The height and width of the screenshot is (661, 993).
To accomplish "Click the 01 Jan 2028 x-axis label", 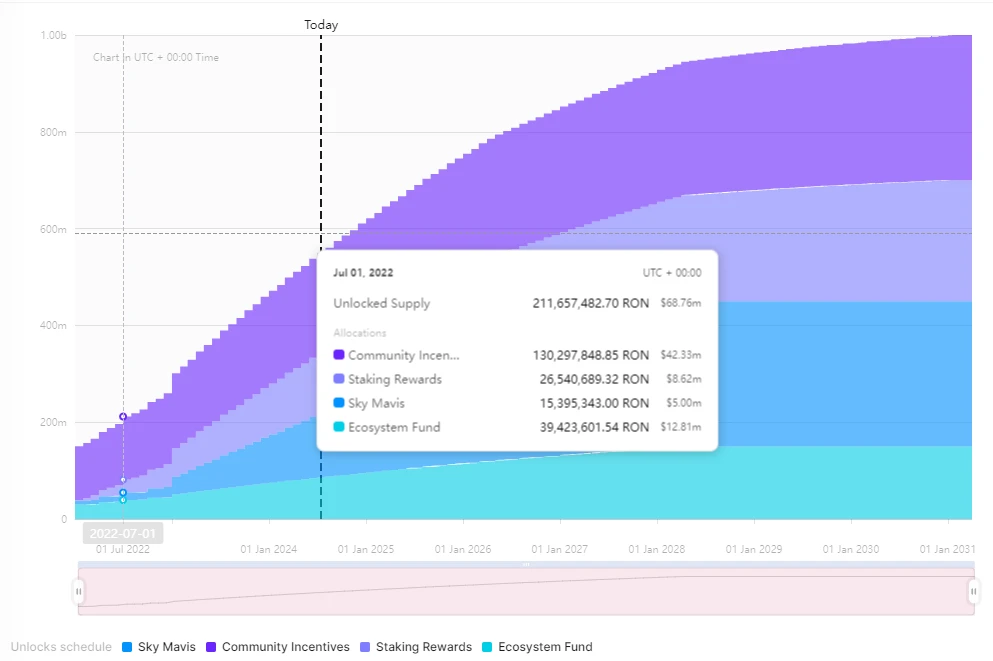I will tap(656, 549).
